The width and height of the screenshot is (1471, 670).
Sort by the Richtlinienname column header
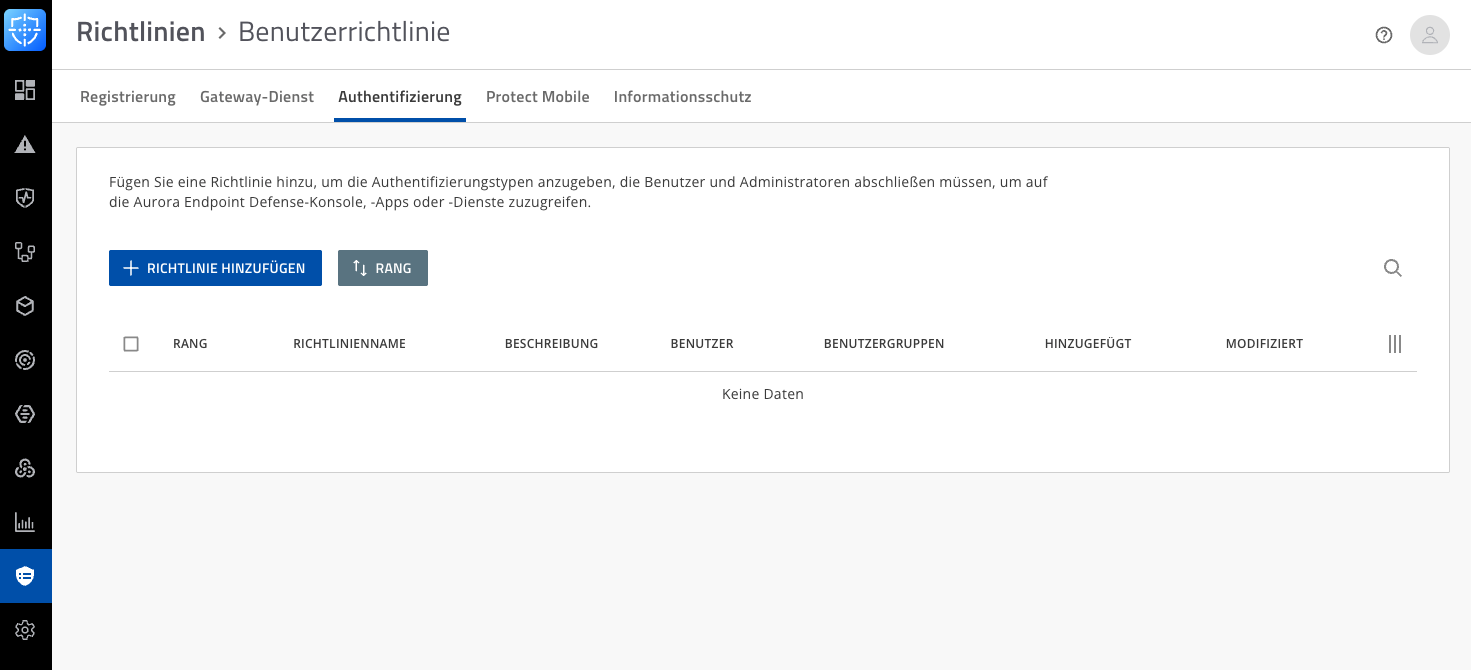click(349, 344)
